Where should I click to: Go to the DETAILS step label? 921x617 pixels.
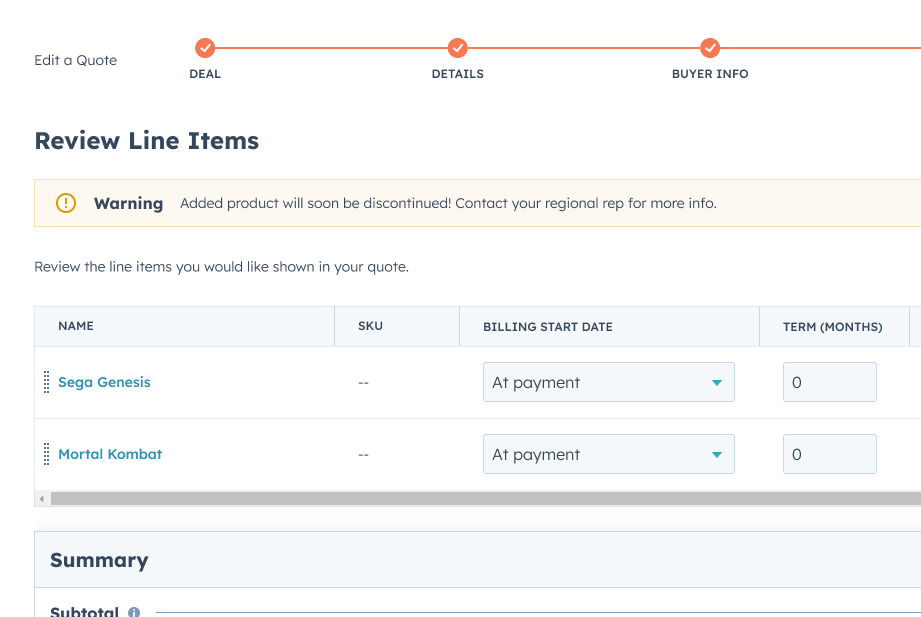pos(457,74)
